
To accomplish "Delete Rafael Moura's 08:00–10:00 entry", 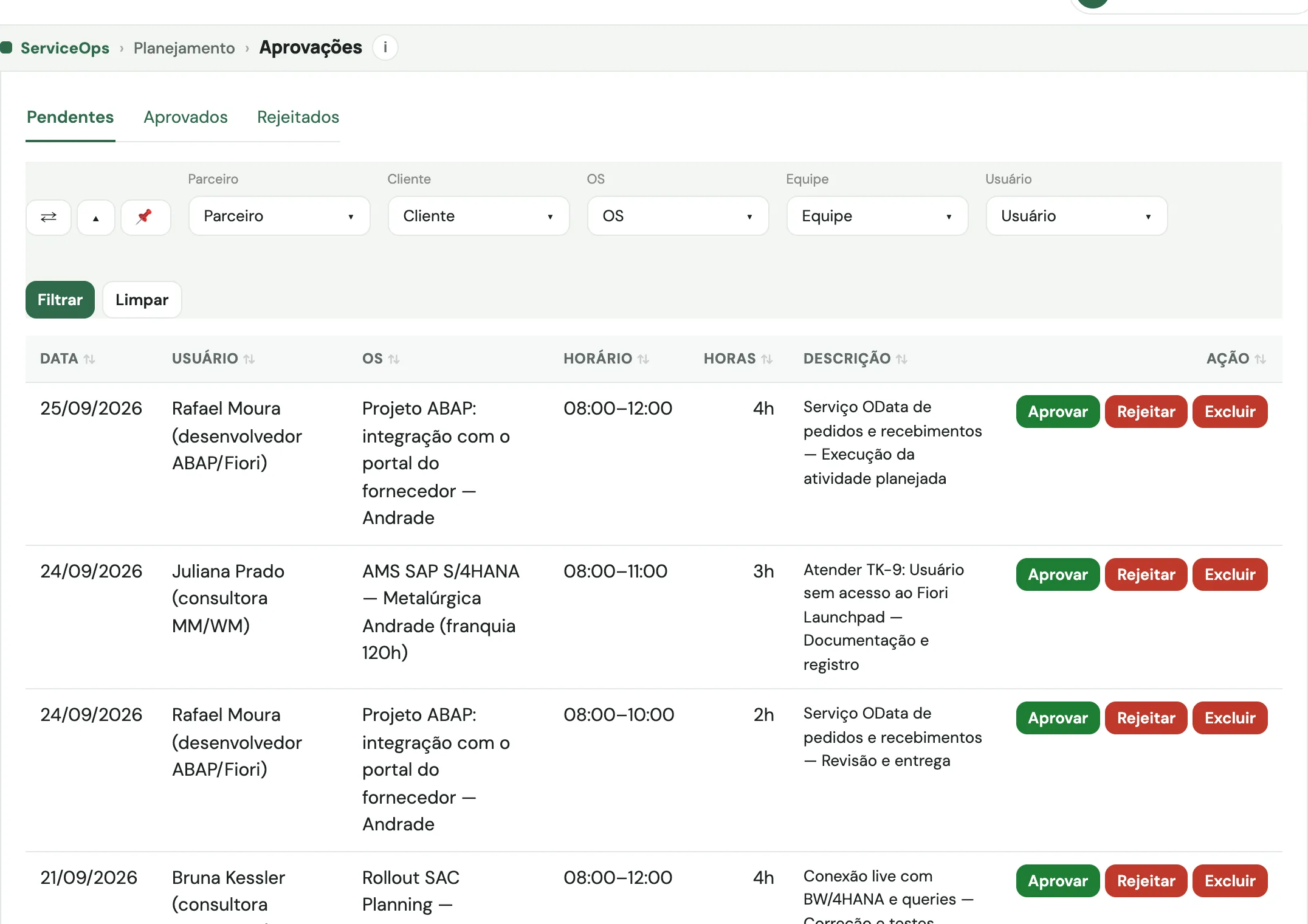I will (x=1230, y=718).
